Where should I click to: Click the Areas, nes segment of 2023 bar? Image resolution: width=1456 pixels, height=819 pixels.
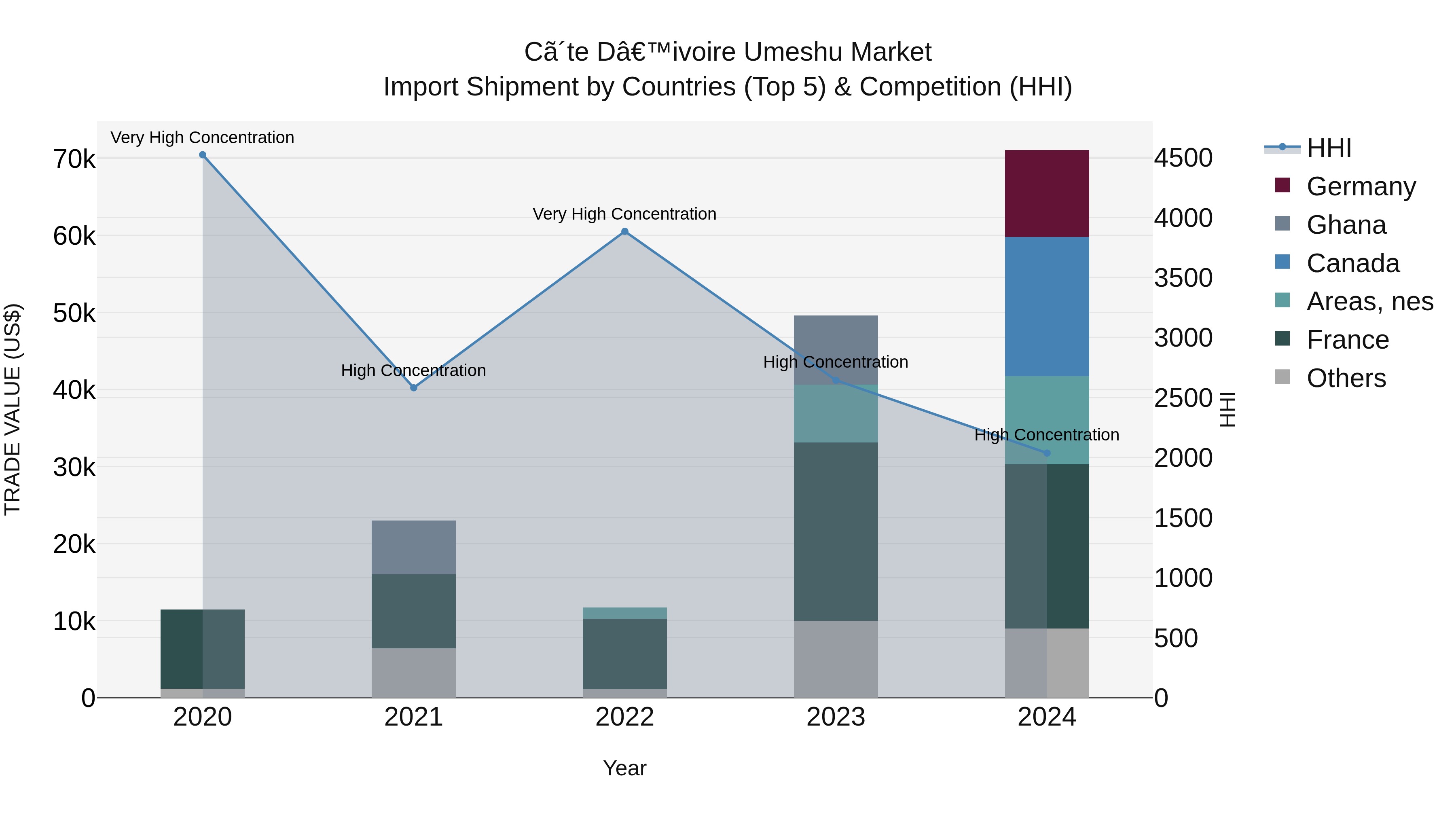[x=836, y=414]
